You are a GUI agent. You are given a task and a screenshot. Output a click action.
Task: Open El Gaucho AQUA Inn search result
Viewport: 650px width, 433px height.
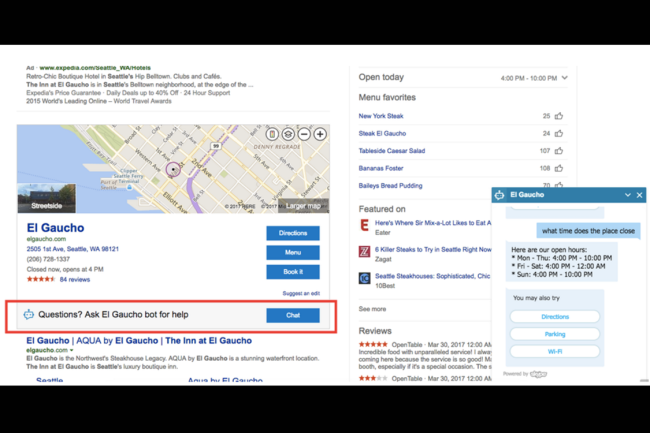[x=139, y=341]
